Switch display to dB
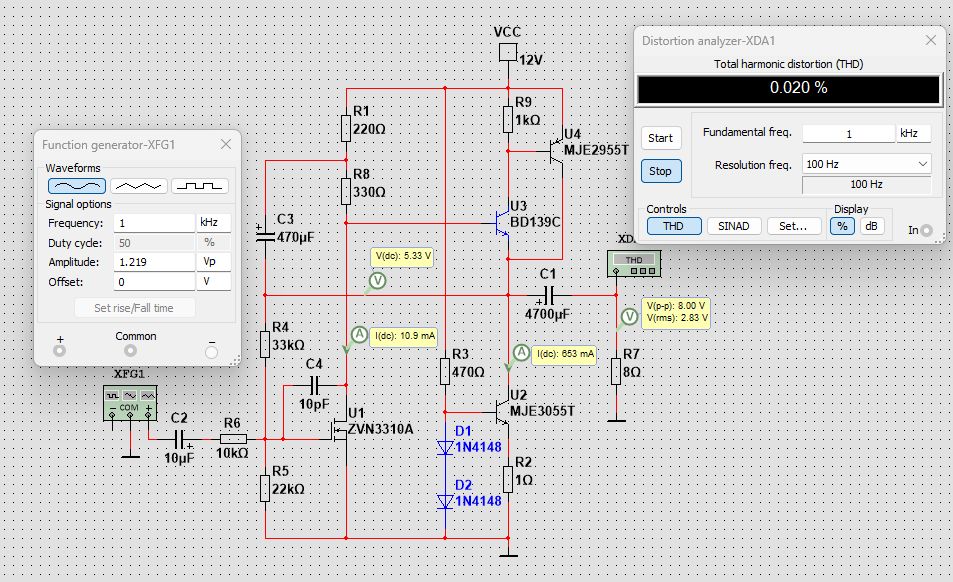The width and height of the screenshot is (953, 582). pos(871,226)
